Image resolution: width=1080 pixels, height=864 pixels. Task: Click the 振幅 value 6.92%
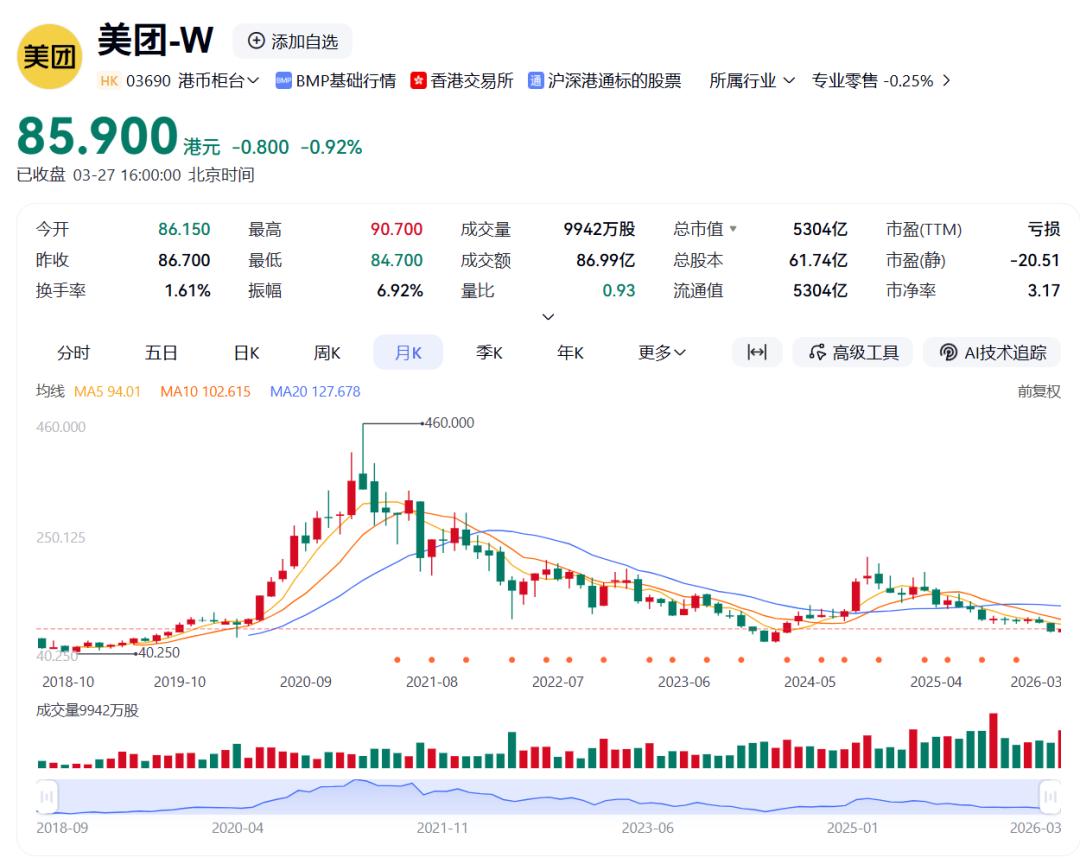tap(399, 290)
